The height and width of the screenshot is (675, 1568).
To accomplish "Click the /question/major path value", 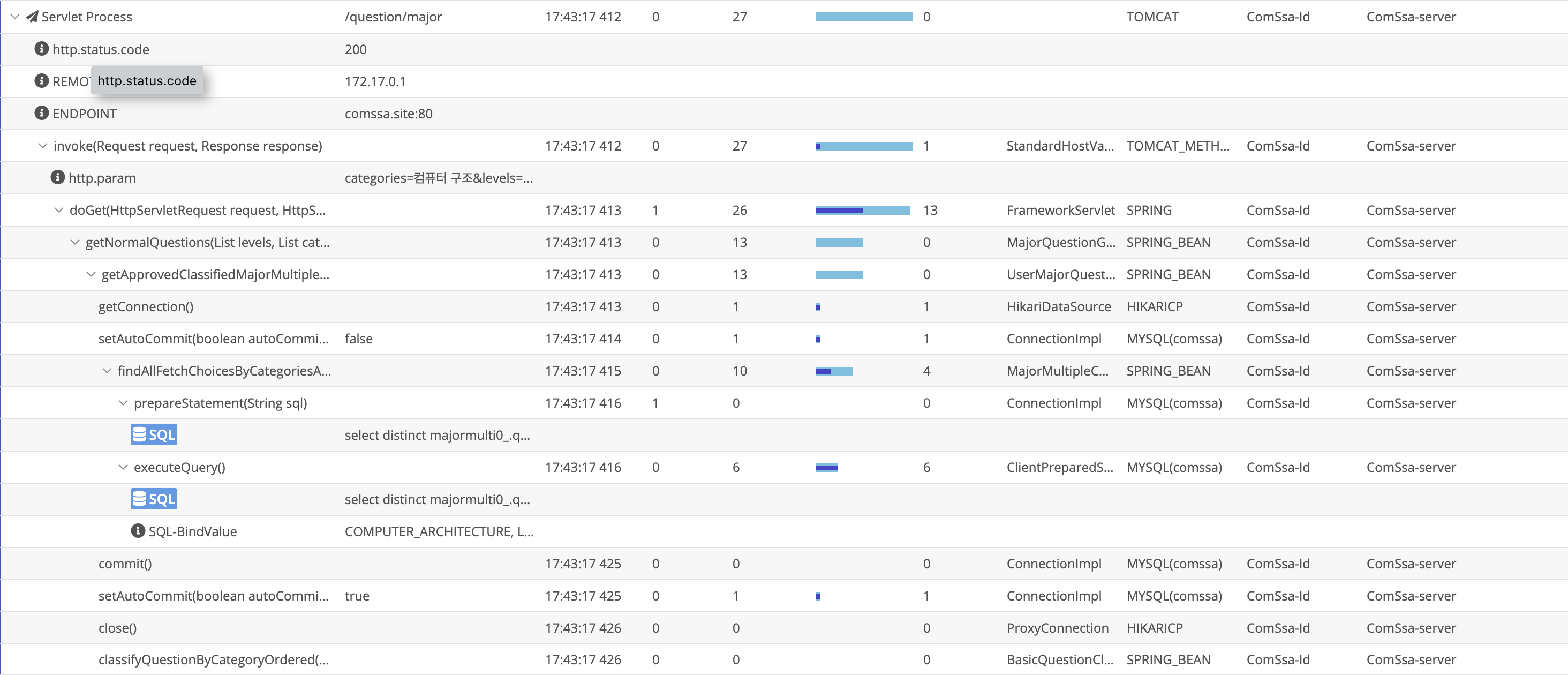I will [393, 17].
